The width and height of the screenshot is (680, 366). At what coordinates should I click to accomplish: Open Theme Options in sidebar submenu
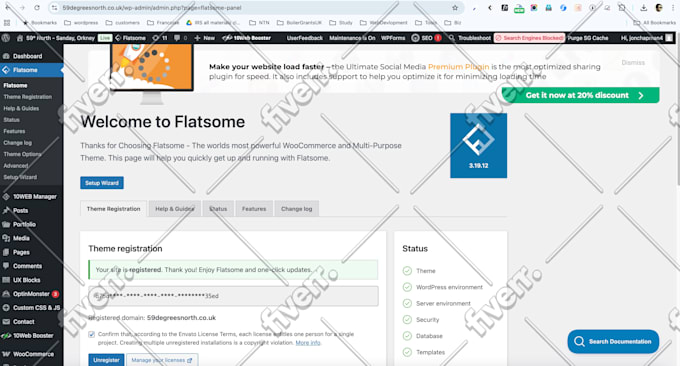pos(22,154)
